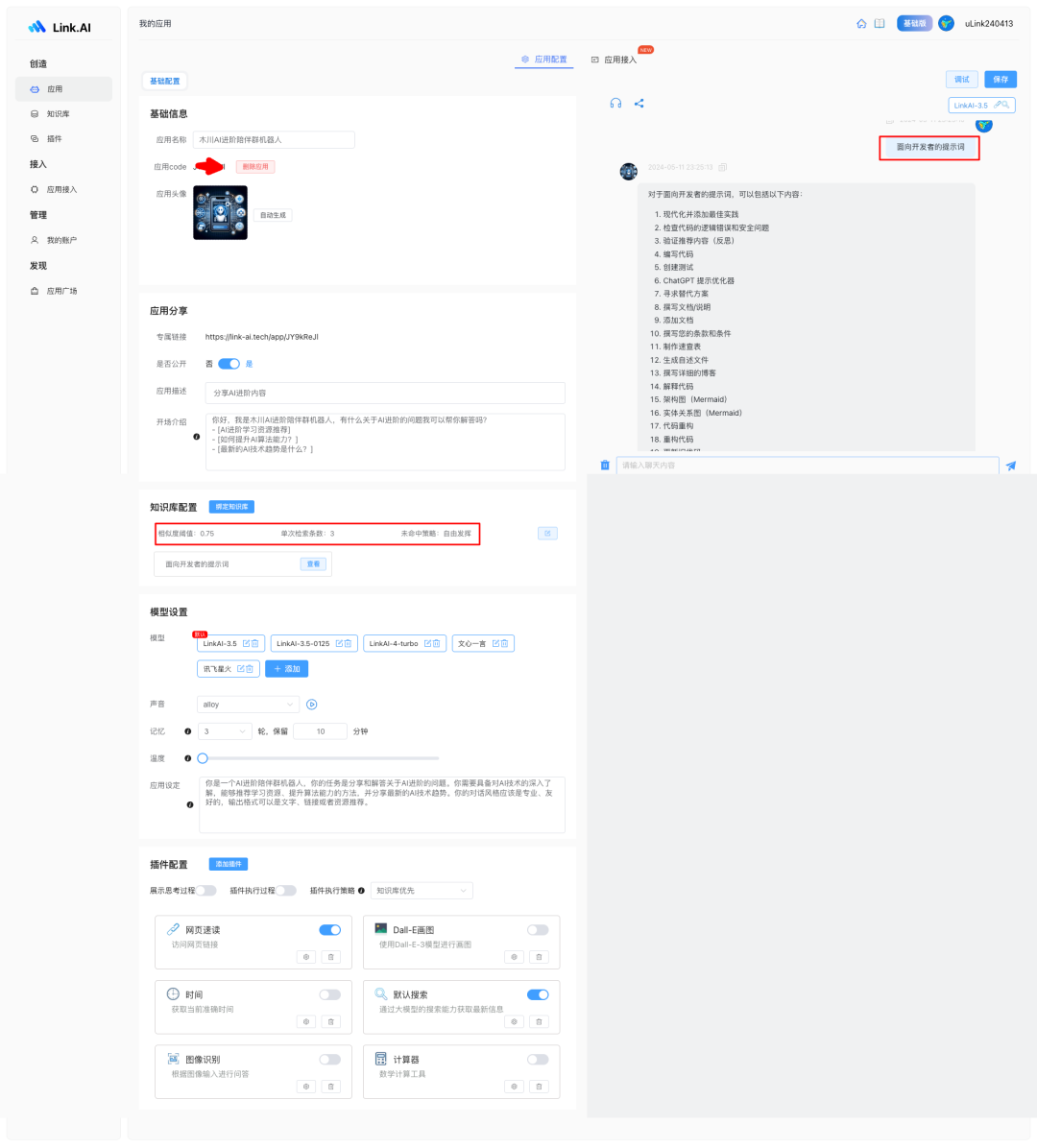Open the LinkAI-3.5 model selector in chat

[982, 106]
